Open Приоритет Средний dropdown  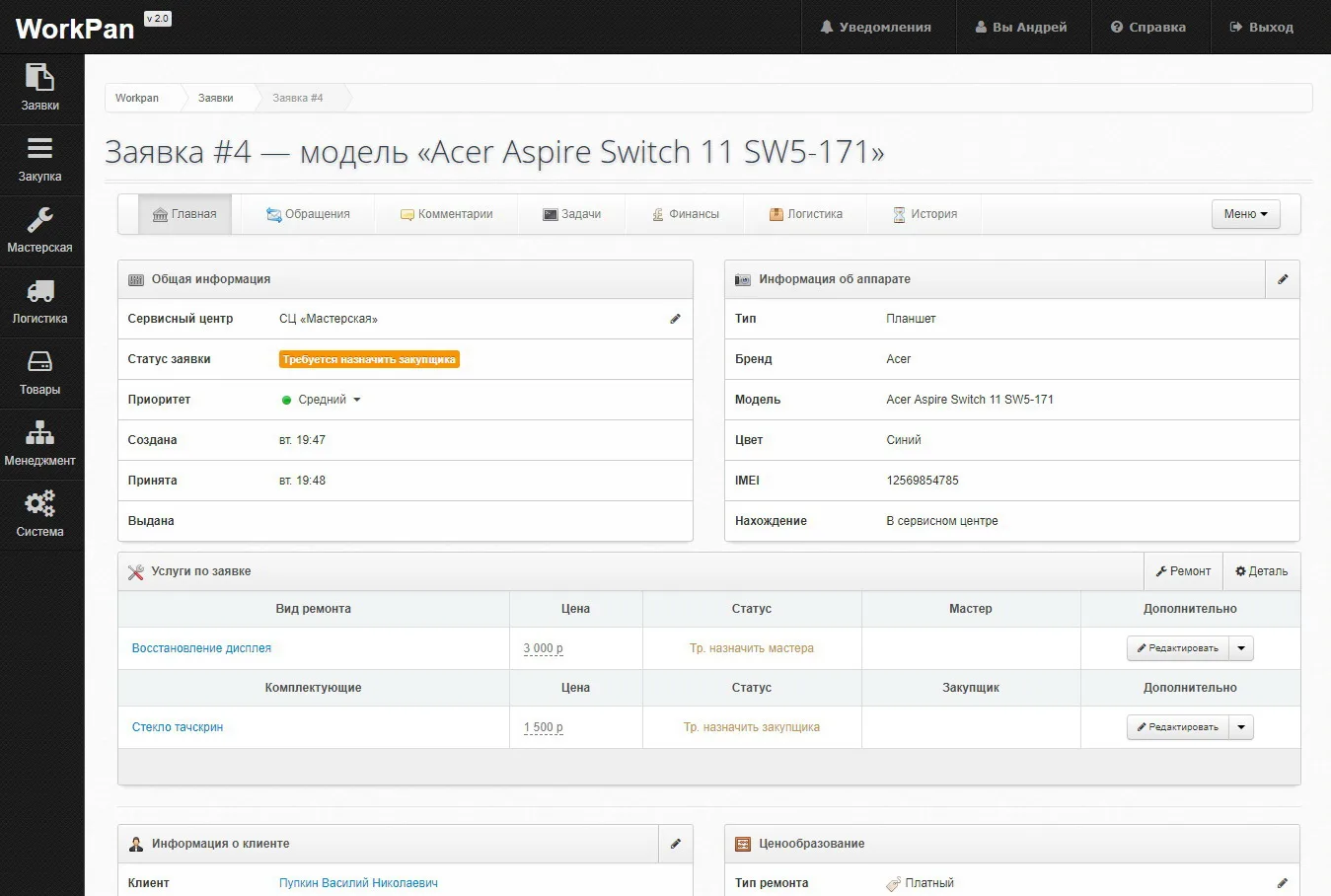point(322,400)
